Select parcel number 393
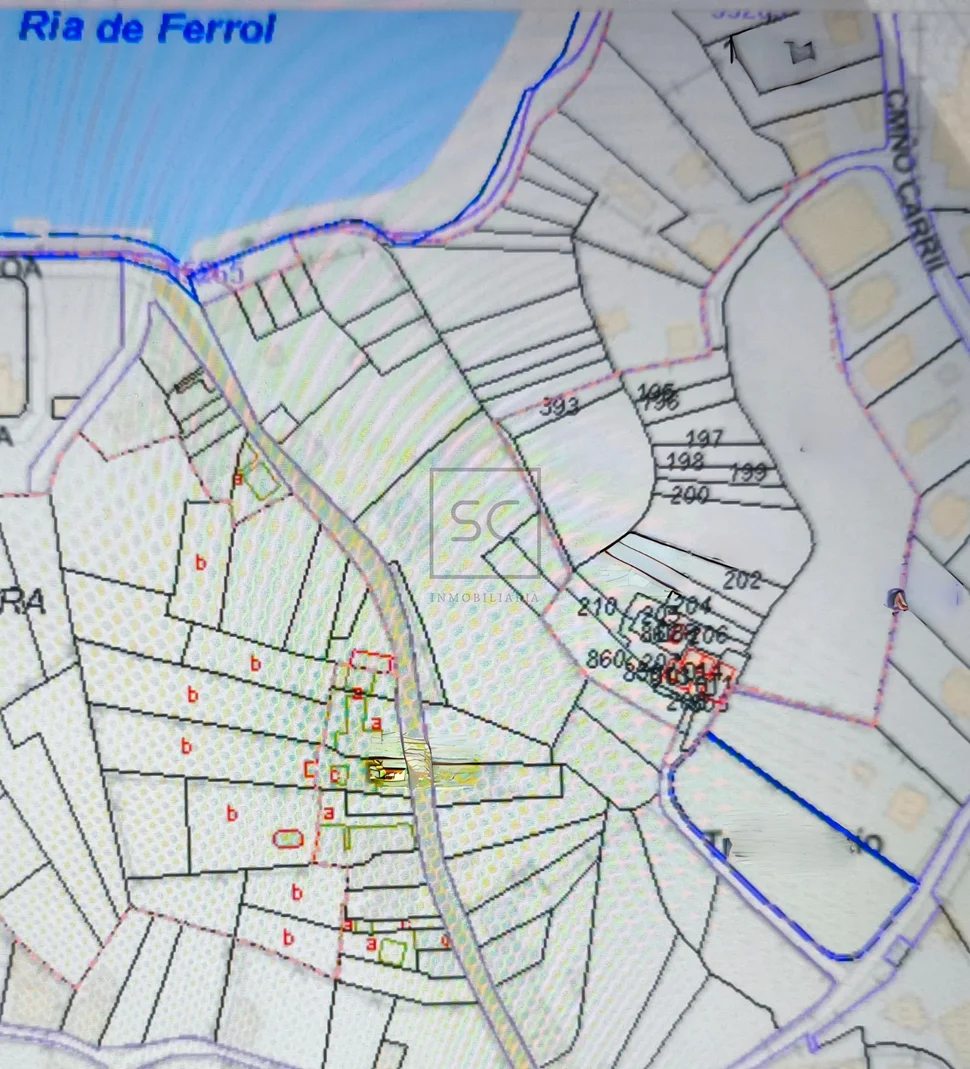 tap(559, 407)
